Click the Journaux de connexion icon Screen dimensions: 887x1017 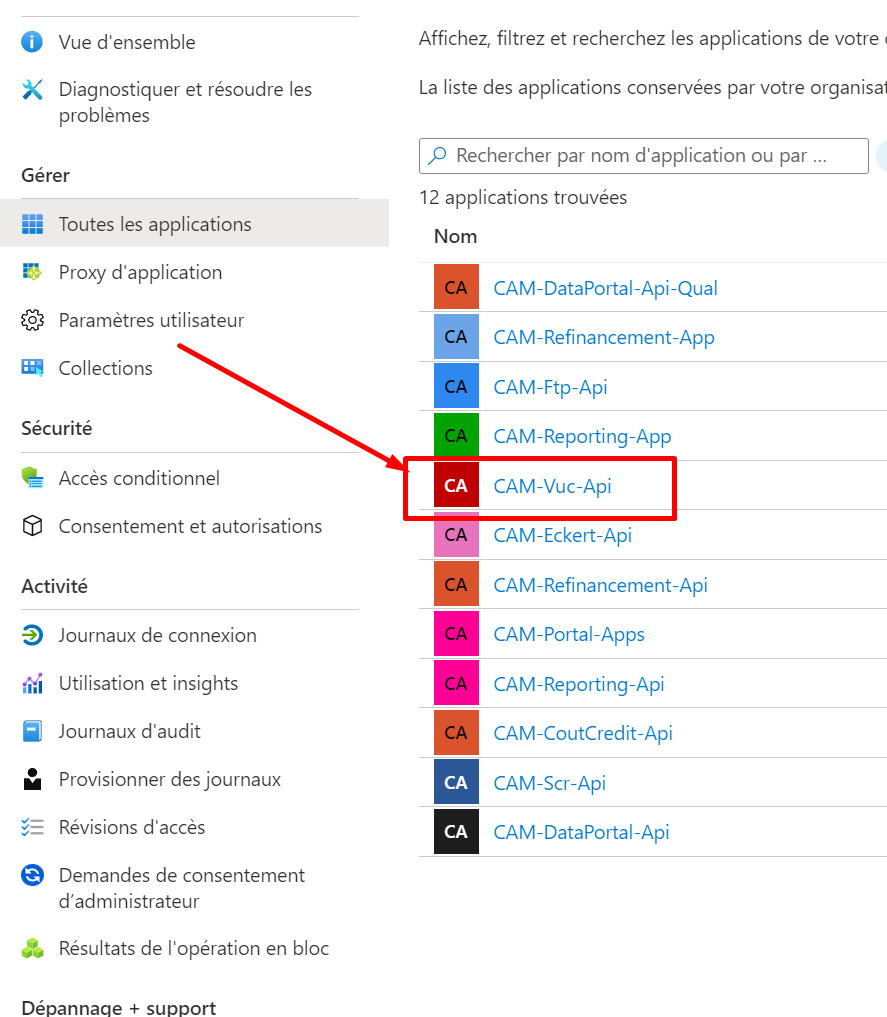(32, 635)
